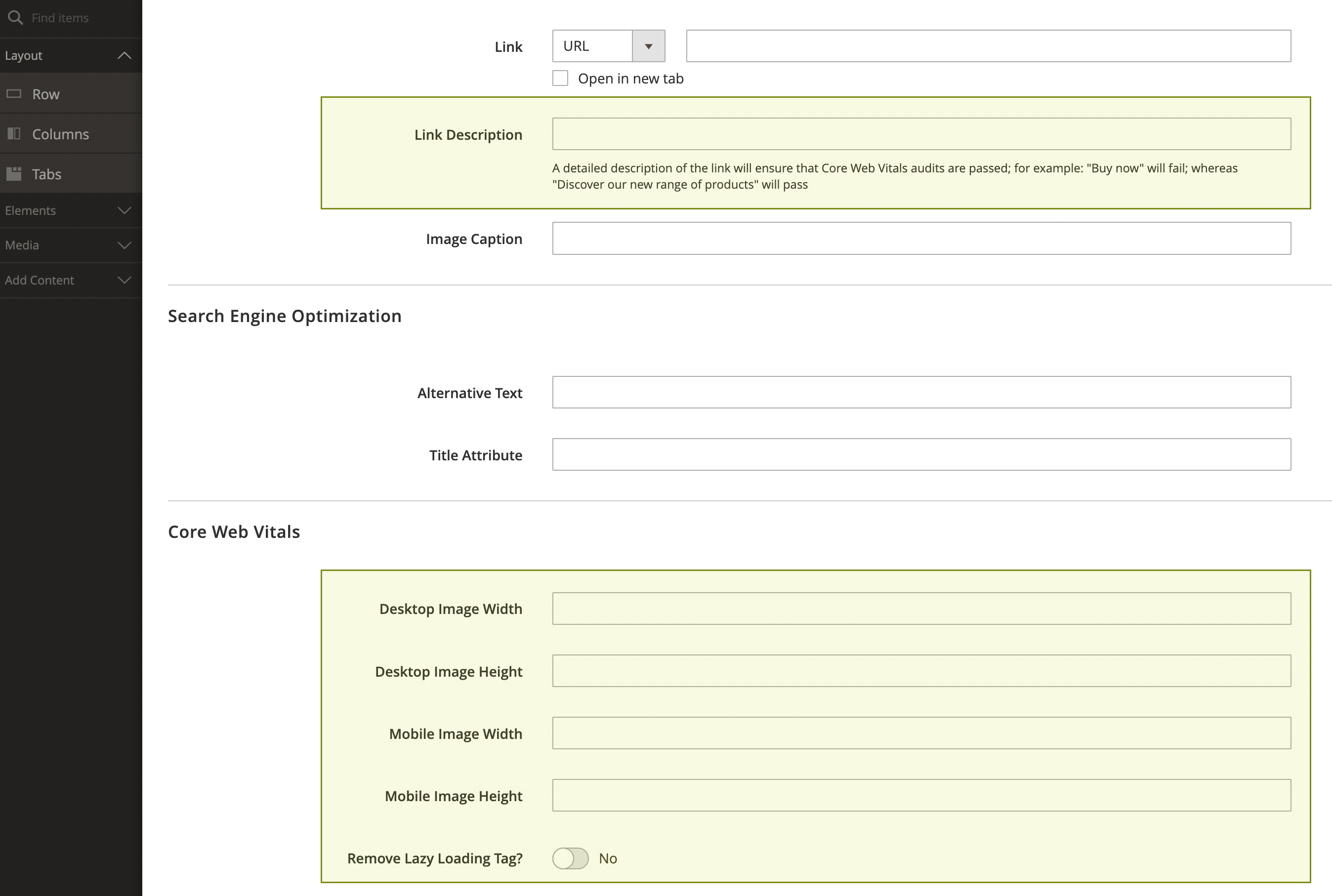Click the Find items search field

point(80,18)
